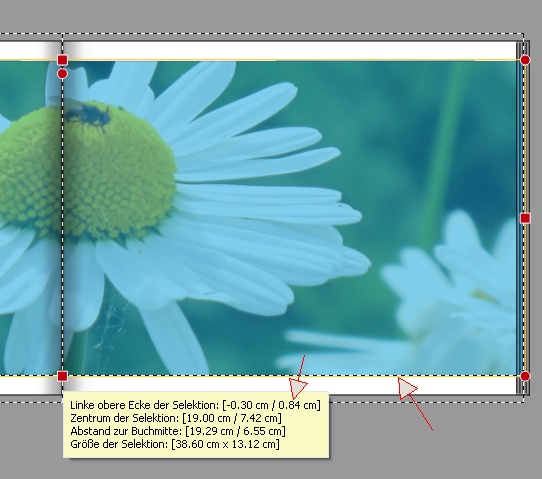Click the 'Größe der Selektion' tooltip line
Viewport: 542px width, 479px height.
(175, 444)
